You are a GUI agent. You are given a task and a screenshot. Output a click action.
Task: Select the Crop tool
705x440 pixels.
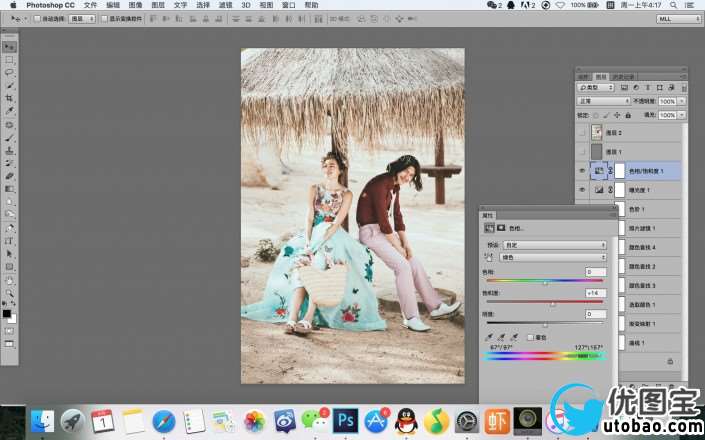[9, 98]
